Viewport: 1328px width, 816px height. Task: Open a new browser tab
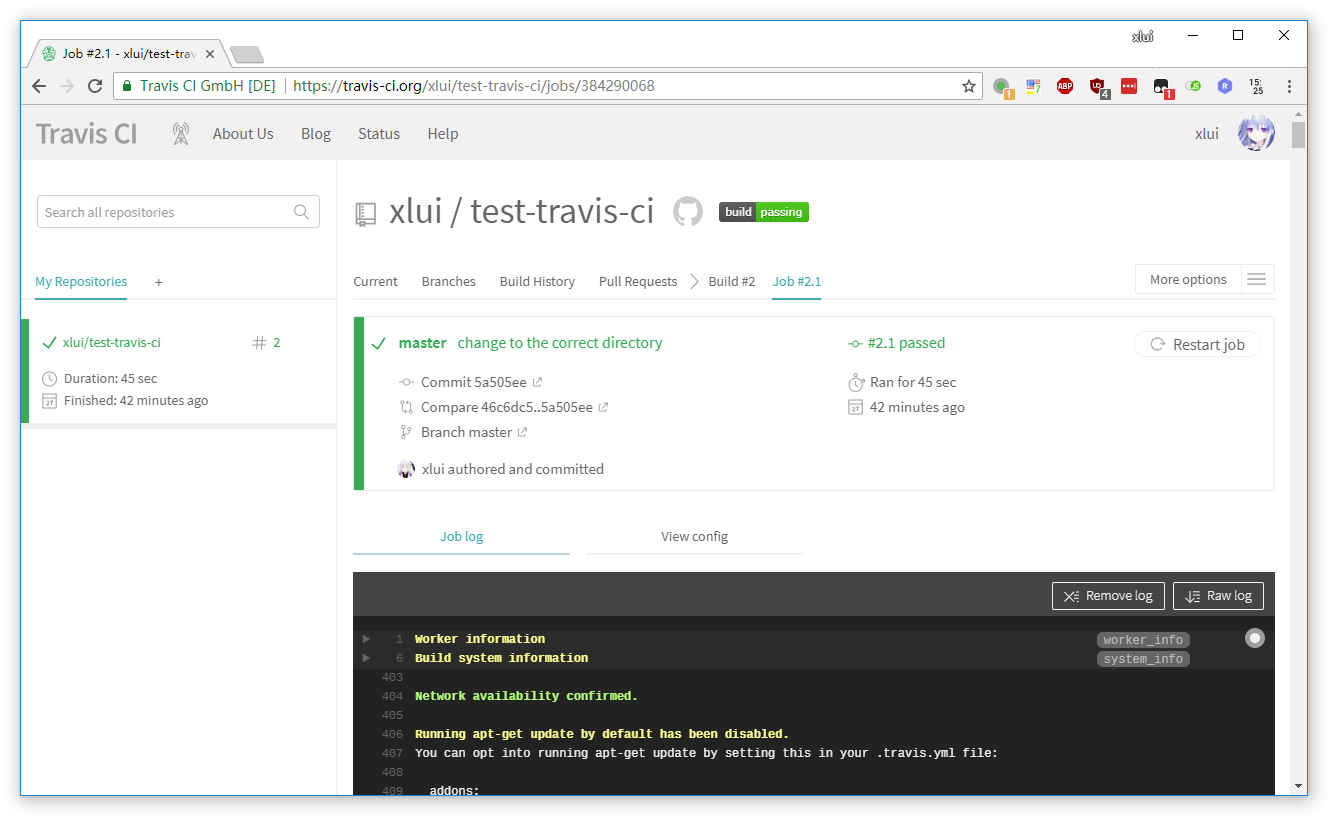pyautogui.click(x=247, y=54)
